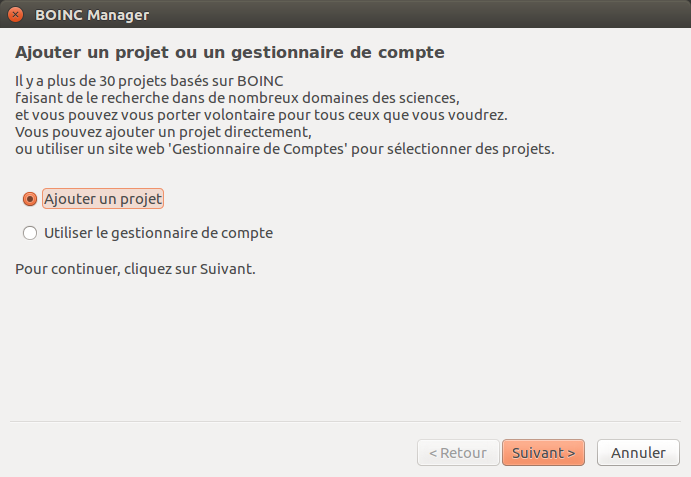Click the 'Pour continuer, cliquez sur Suivant' text
The height and width of the screenshot is (477, 691).
pyautogui.click(x=135, y=269)
